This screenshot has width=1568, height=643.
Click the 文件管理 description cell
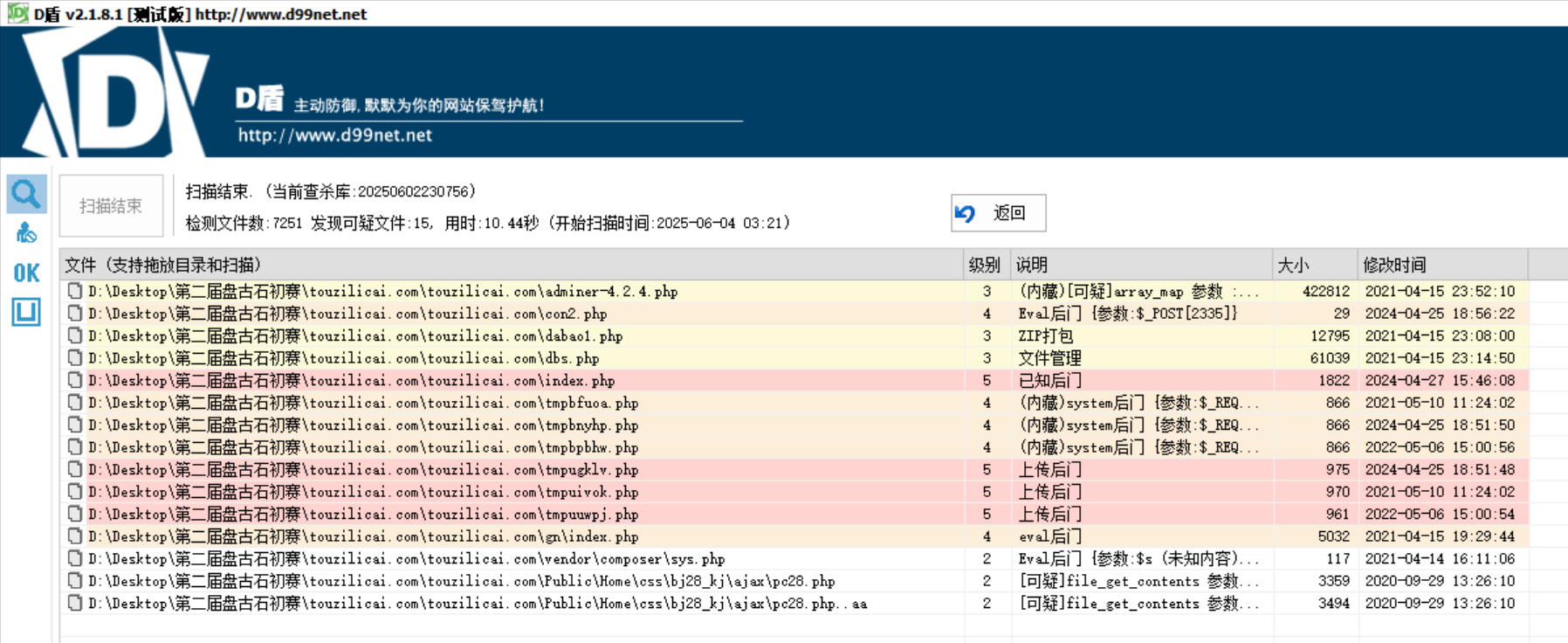[1049, 358]
